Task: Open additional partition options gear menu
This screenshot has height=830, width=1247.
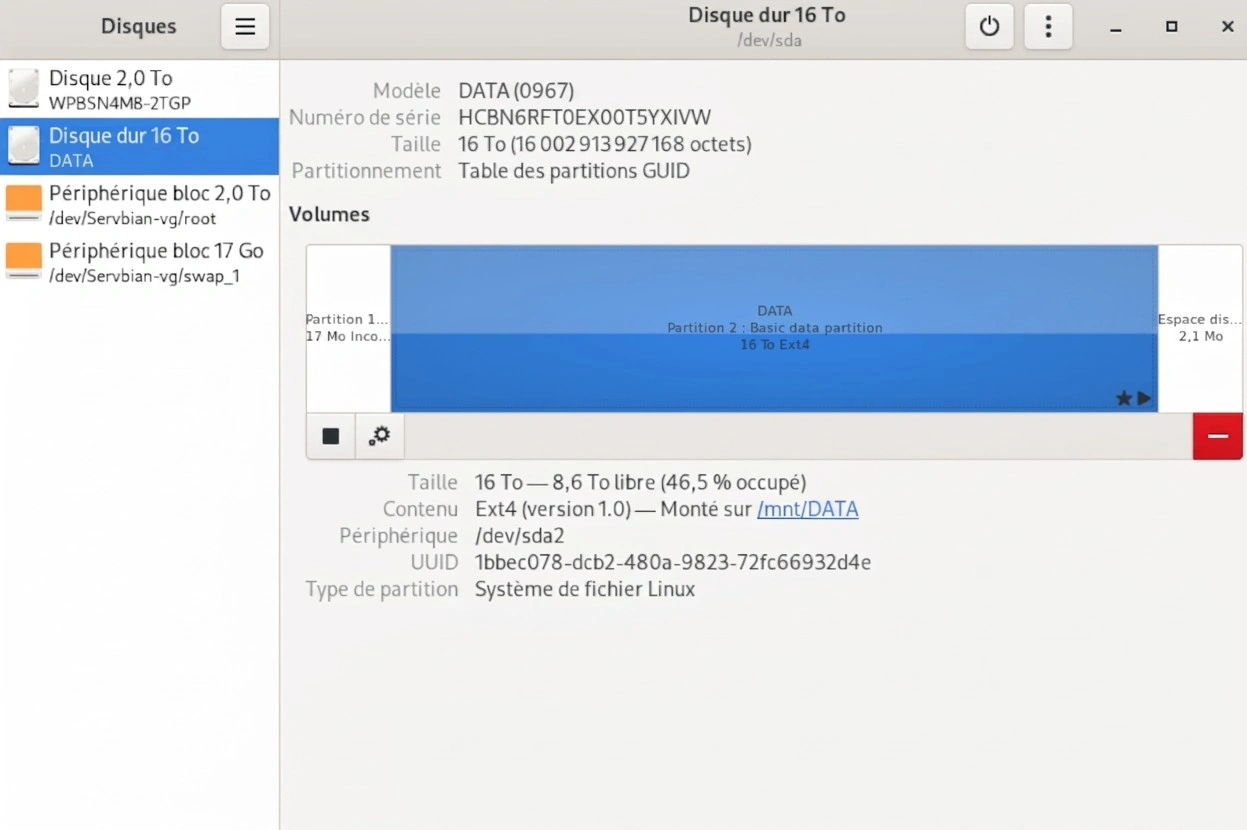Action: coord(380,436)
